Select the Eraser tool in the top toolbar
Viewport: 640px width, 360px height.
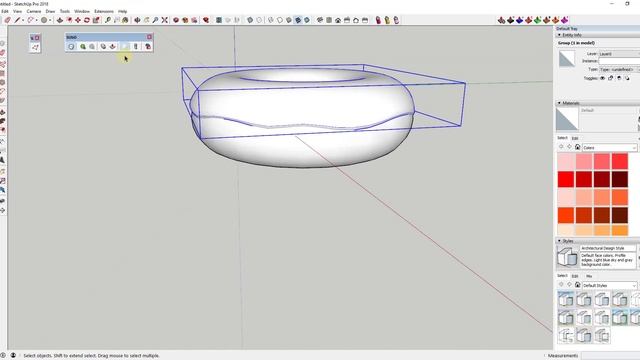(x=7, y=20)
